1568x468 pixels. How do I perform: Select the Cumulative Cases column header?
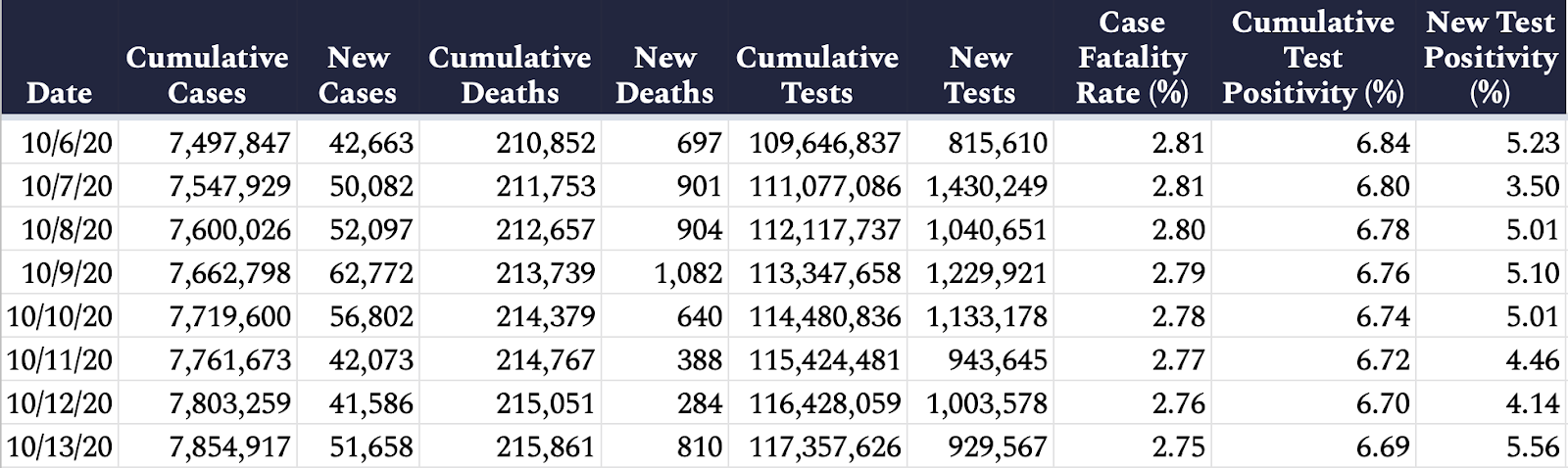(x=207, y=74)
